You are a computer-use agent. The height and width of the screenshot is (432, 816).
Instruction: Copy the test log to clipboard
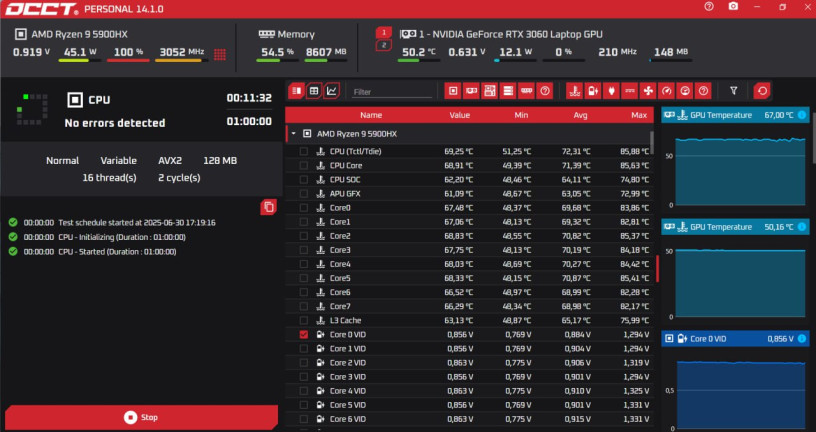pyautogui.click(x=269, y=207)
